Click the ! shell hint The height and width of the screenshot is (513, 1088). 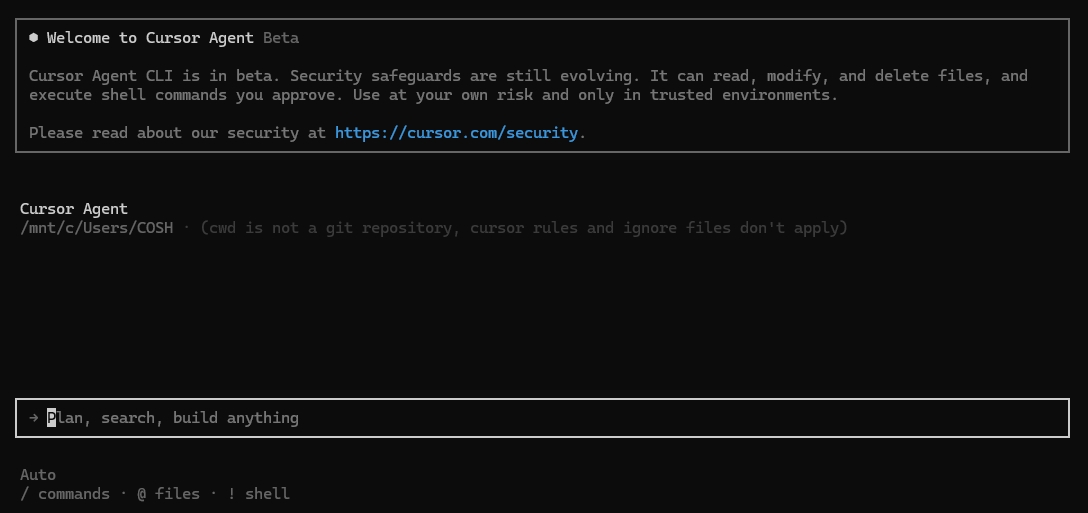click(x=259, y=494)
